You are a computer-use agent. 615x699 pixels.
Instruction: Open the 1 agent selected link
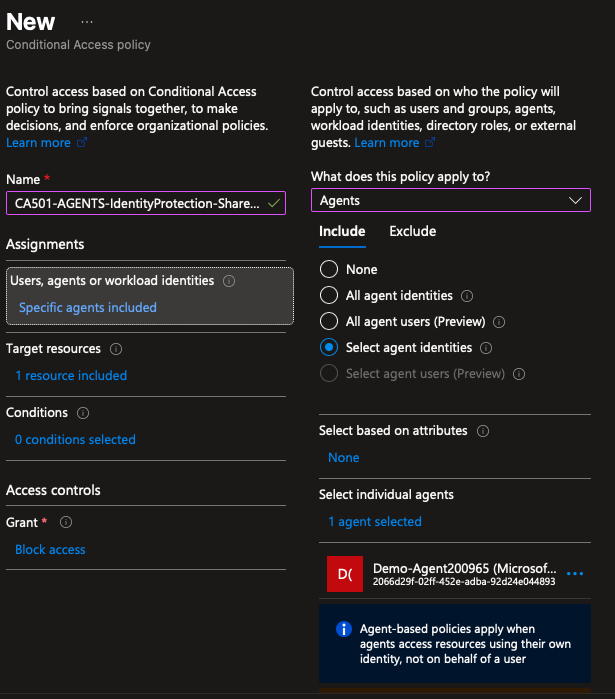pos(375,522)
